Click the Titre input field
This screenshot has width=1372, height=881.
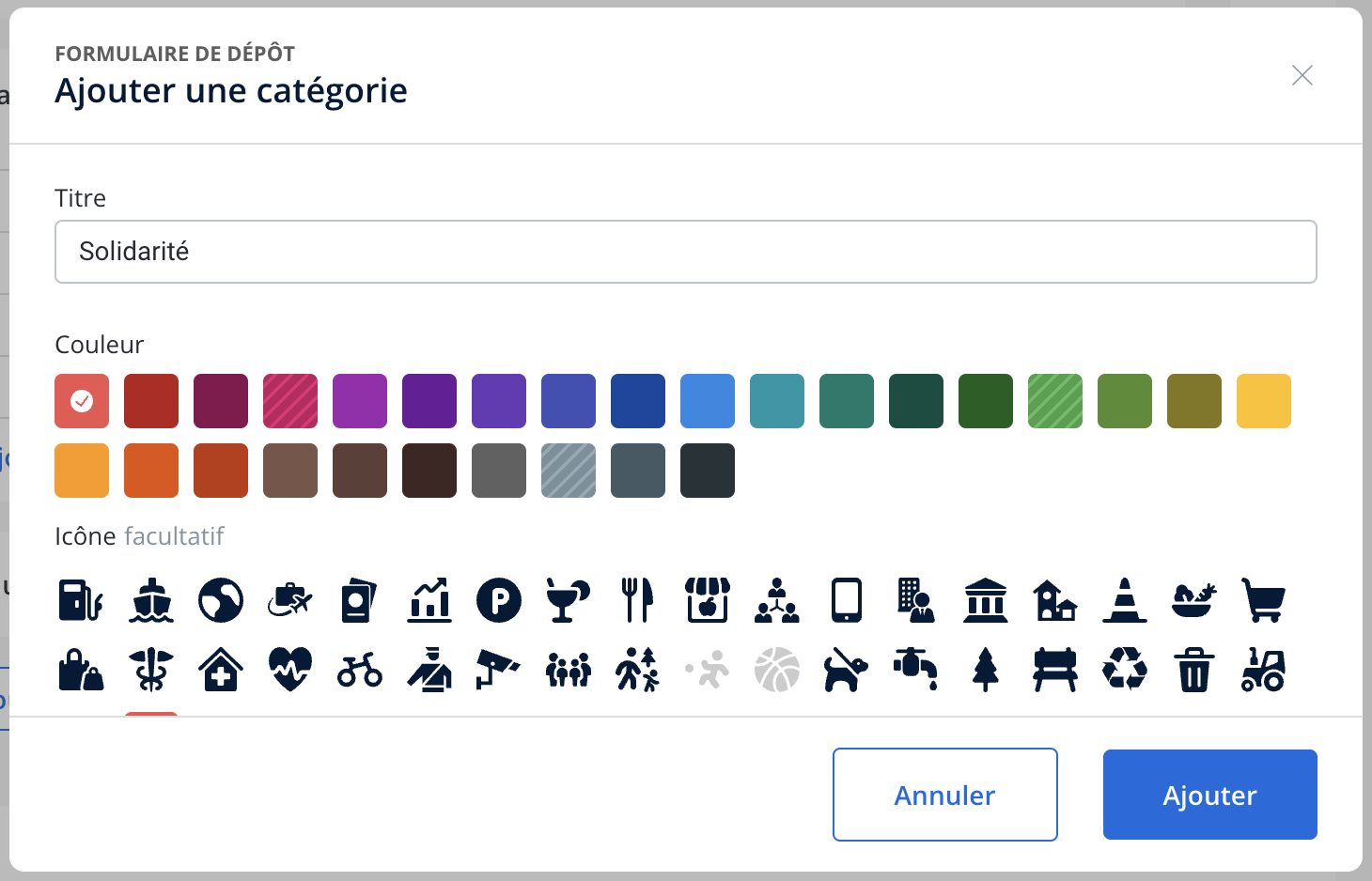tap(686, 252)
